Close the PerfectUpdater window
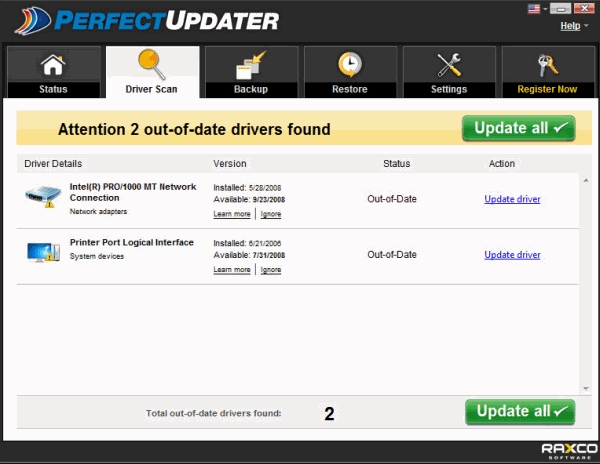This screenshot has width=600, height=464. 584,8
